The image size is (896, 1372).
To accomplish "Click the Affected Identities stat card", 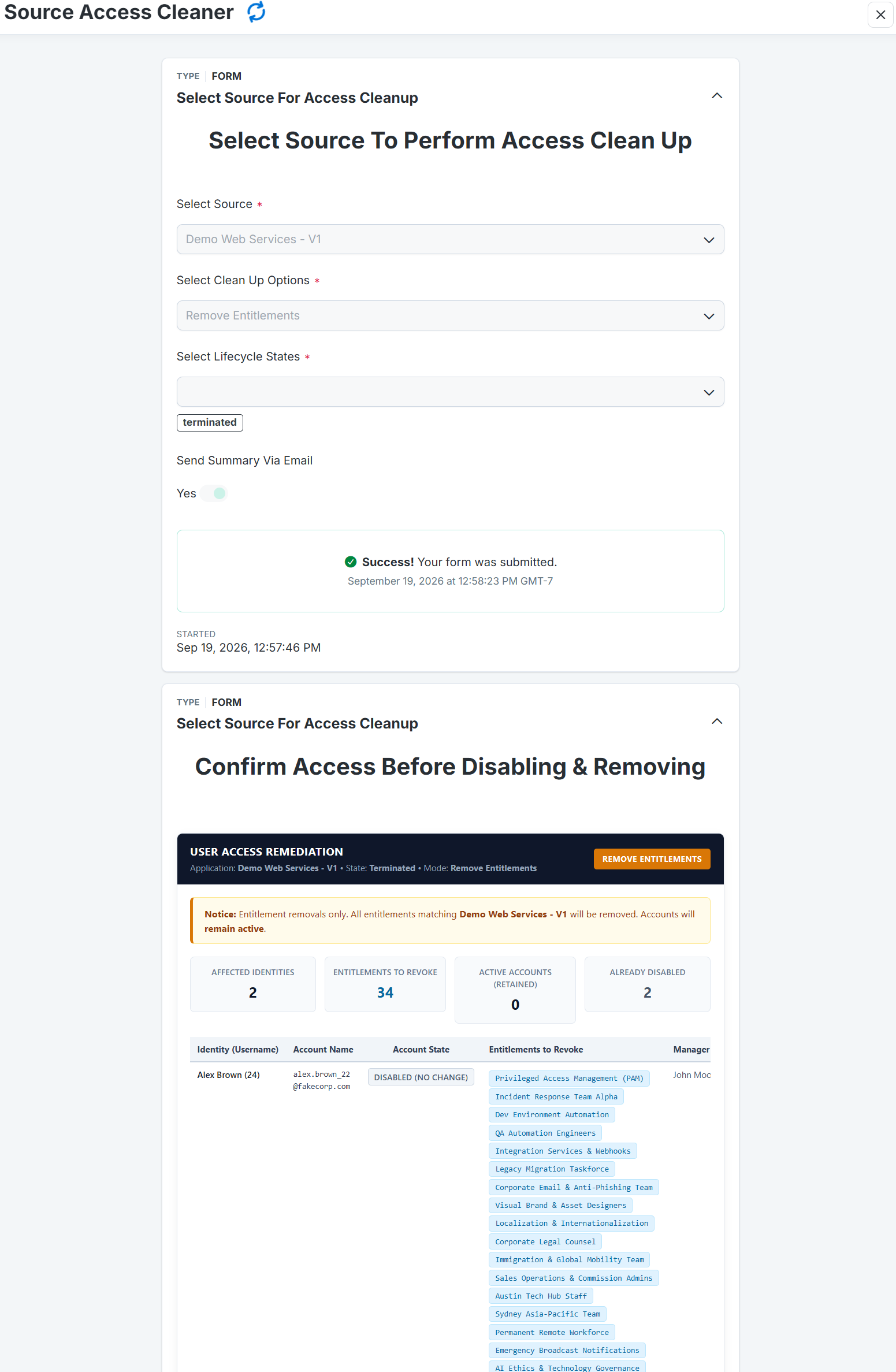I will point(252,984).
